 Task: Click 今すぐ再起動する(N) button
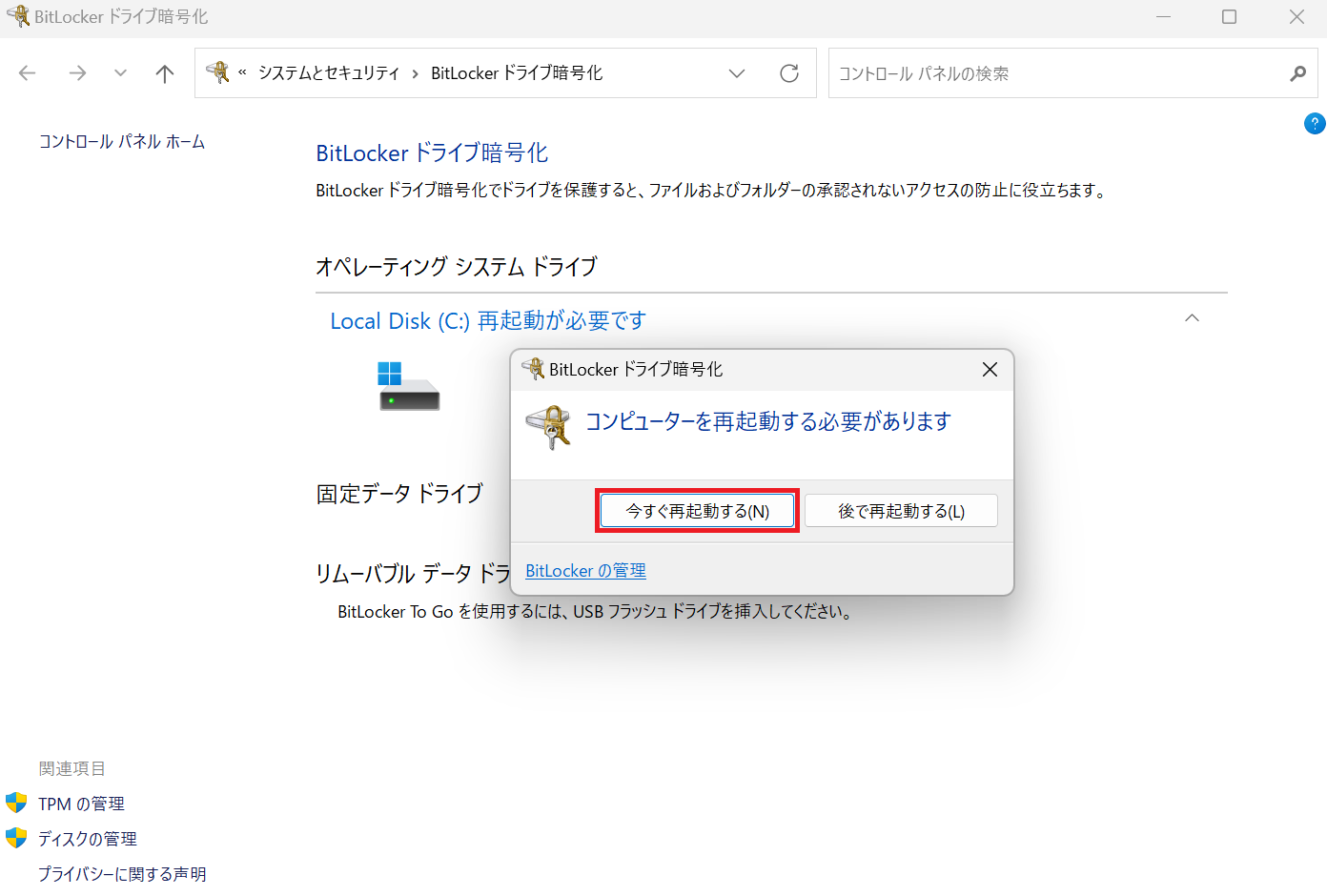[698, 511]
